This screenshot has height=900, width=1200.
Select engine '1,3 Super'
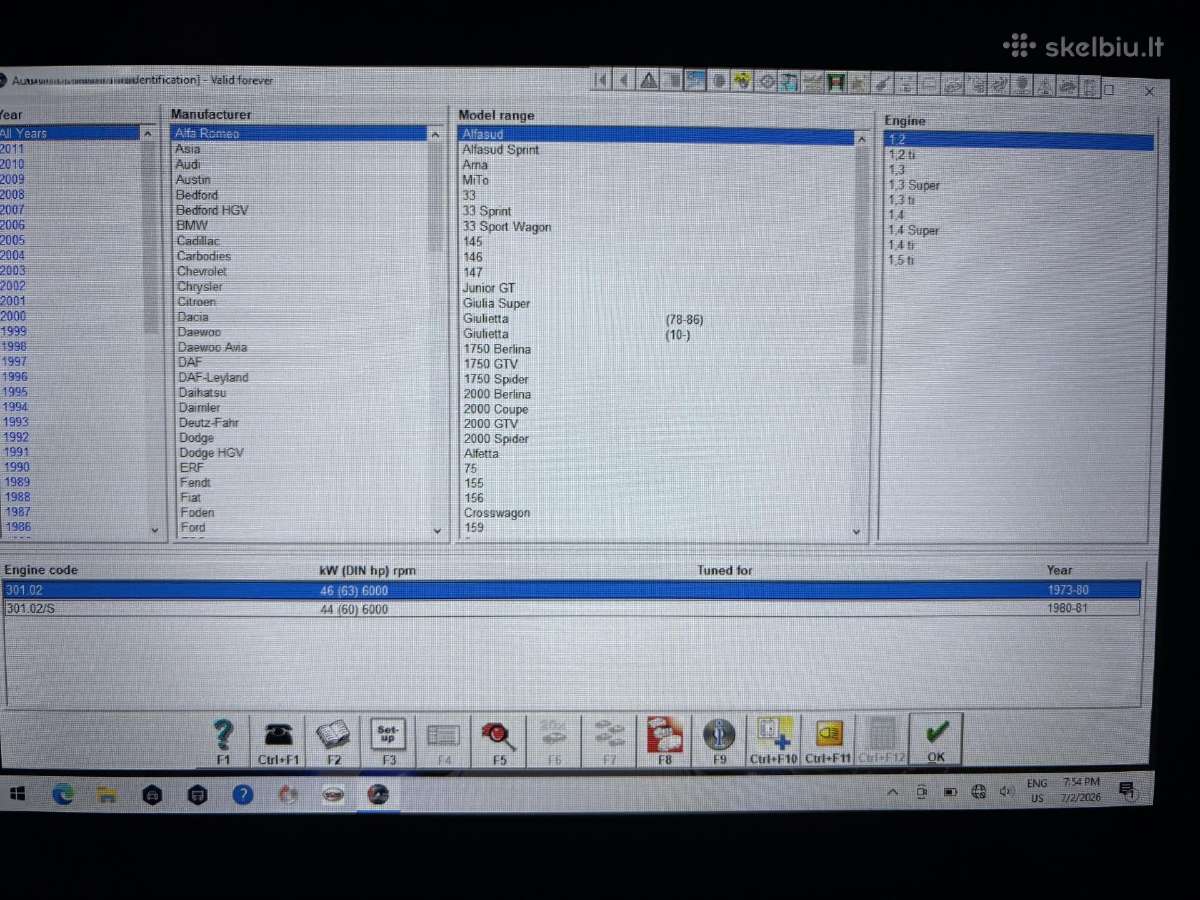[x=914, y=185]
